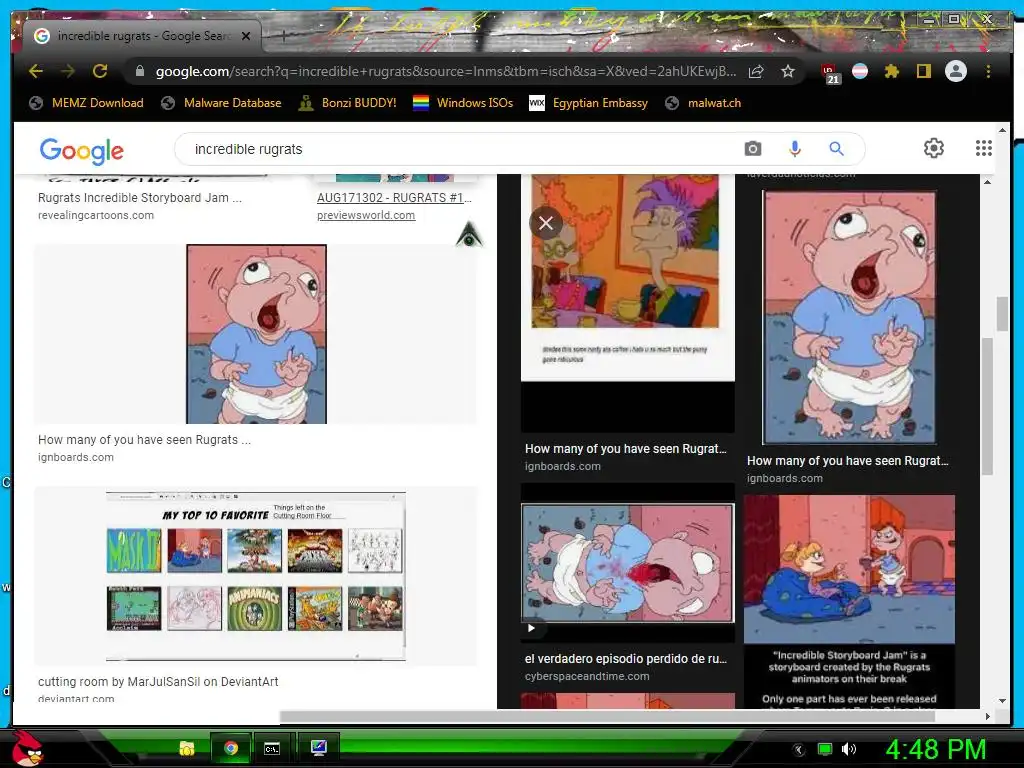Submit search with the magnifier icon
This screenshot has width=1024, height=768.
(837, 149)
